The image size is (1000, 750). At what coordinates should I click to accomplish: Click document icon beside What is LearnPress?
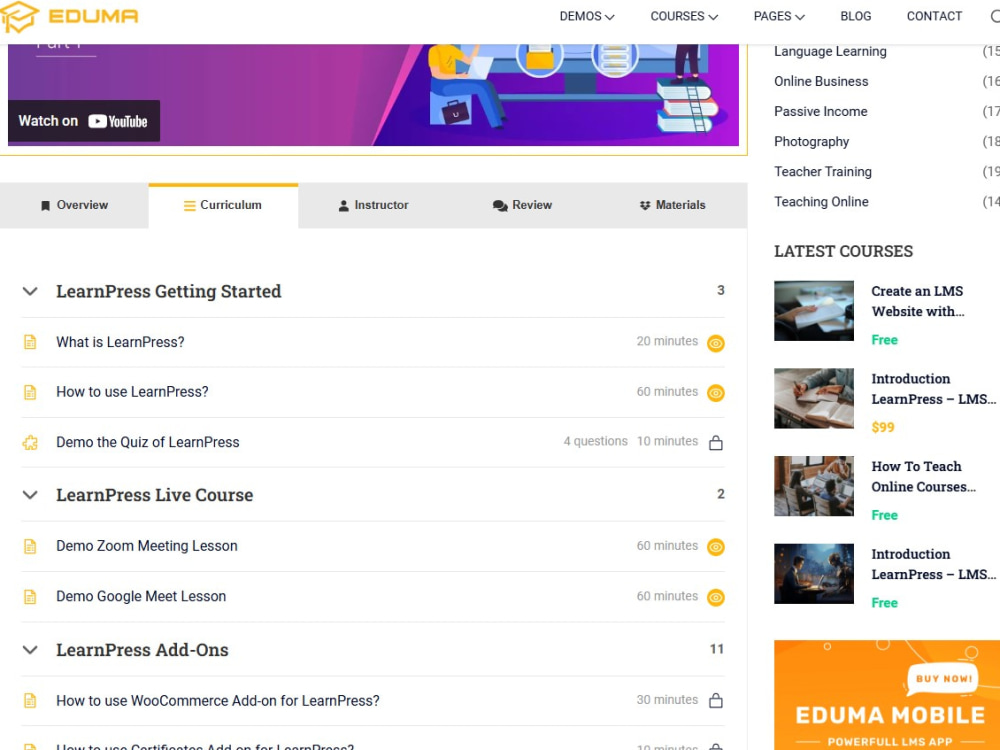click(x=30, y=342)
